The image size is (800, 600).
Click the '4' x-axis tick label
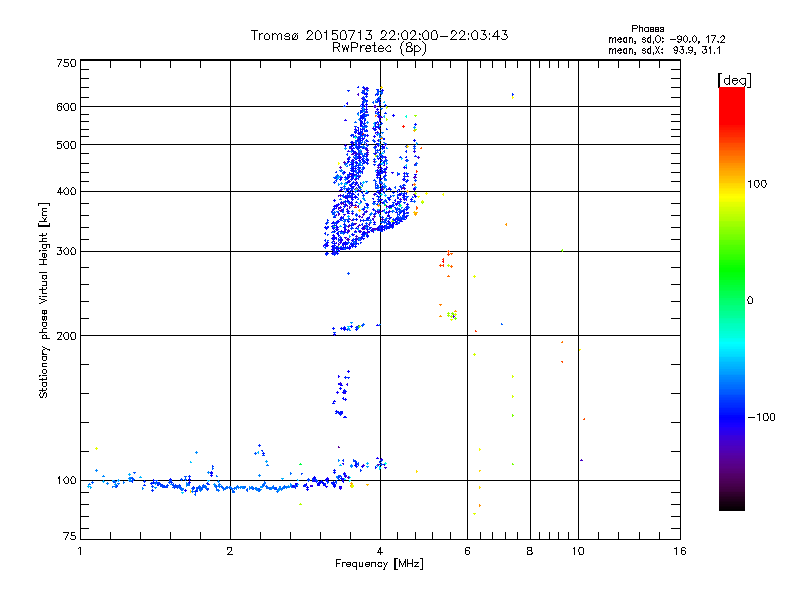click(380, 551)
